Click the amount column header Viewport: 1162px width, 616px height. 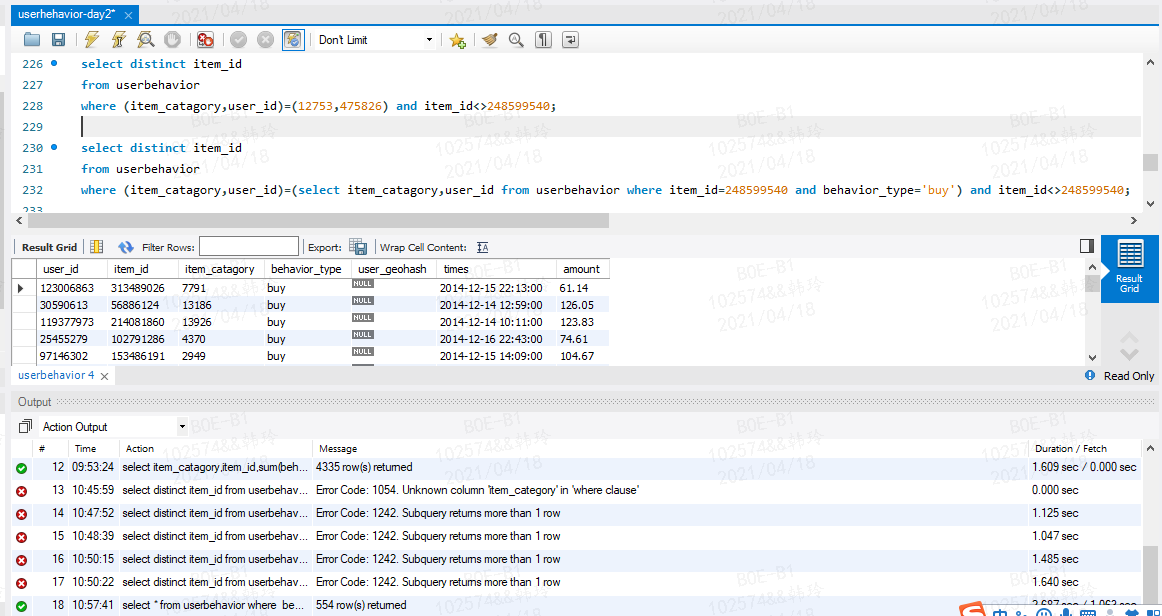tap(583, 269)
